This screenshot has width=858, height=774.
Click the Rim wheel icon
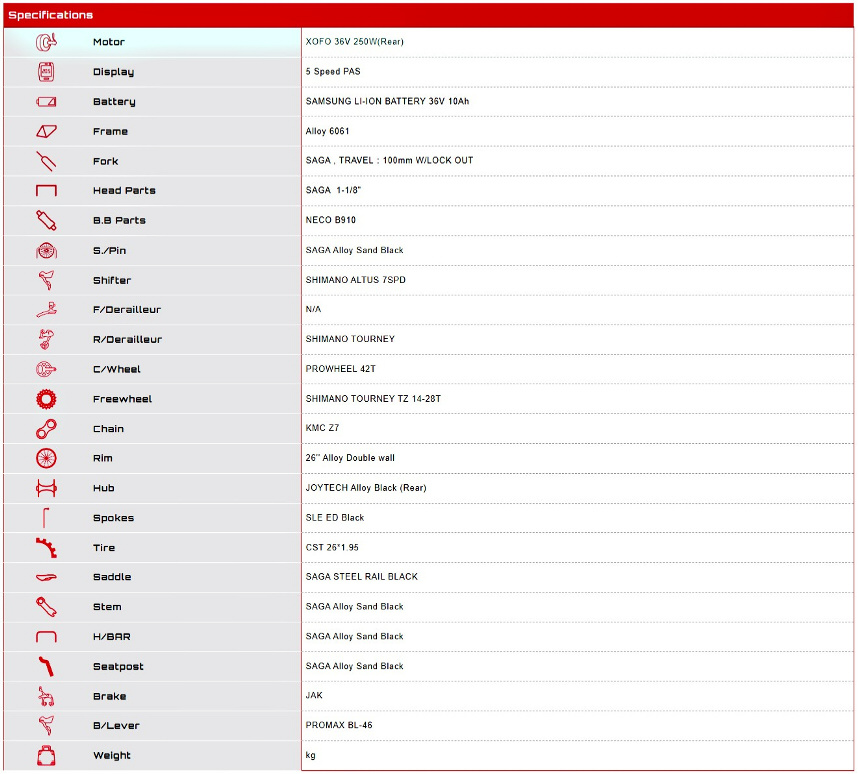click(x=47, y=458)
